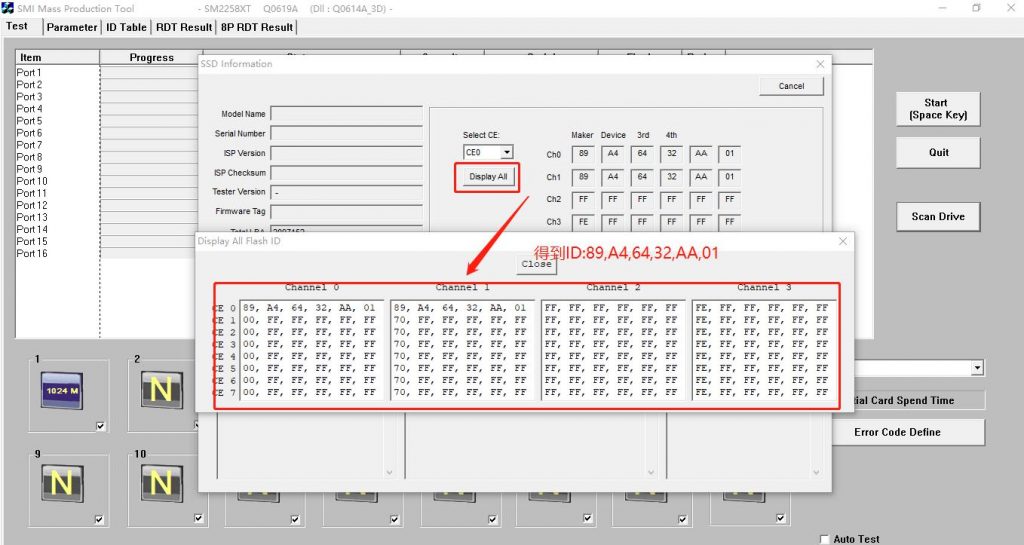Close the Display All Flash ID window with X
Screen dimensions: 1024x545
pos(842,241)
